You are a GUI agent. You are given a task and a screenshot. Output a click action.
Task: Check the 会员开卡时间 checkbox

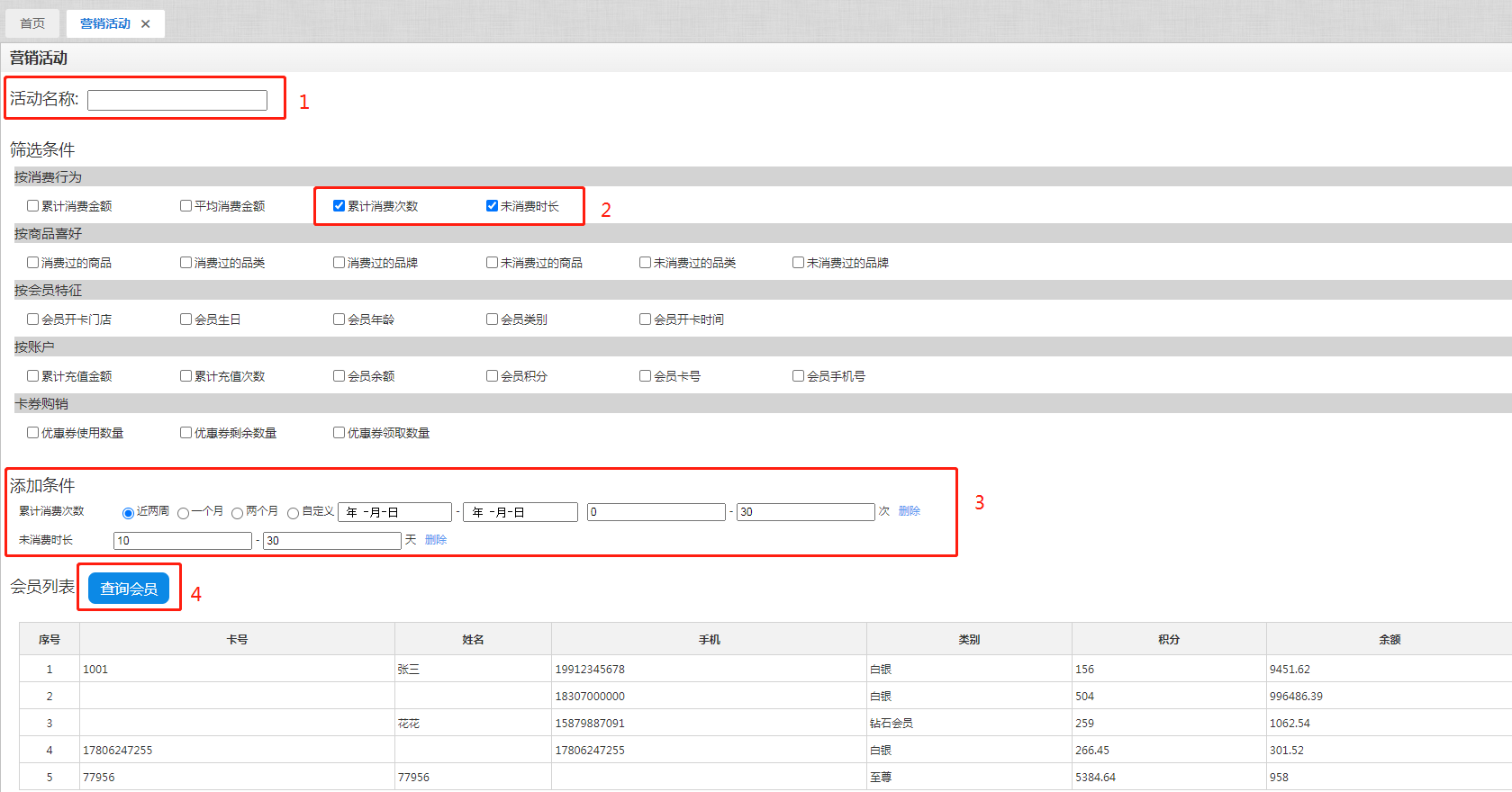646,319
